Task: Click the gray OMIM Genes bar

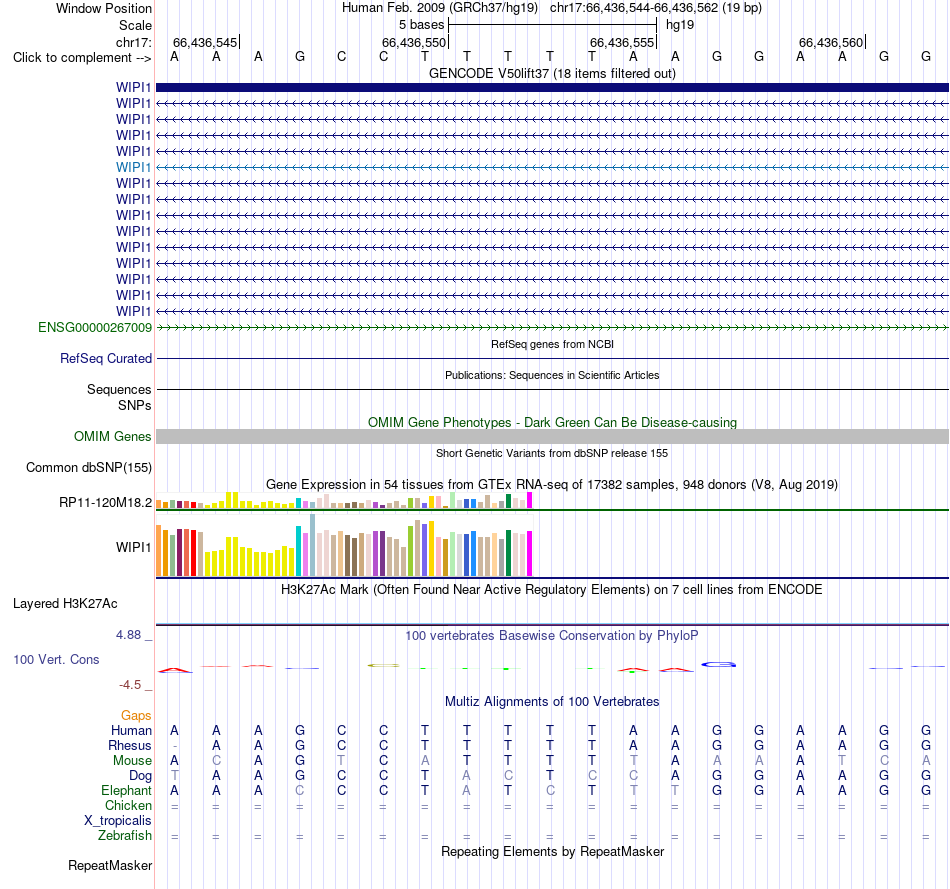Action: [x=552, y=436]
